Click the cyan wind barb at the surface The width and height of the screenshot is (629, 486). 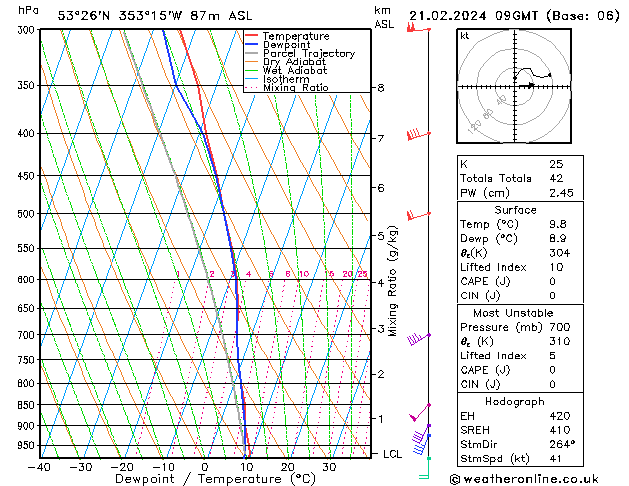tap(425, 468)
